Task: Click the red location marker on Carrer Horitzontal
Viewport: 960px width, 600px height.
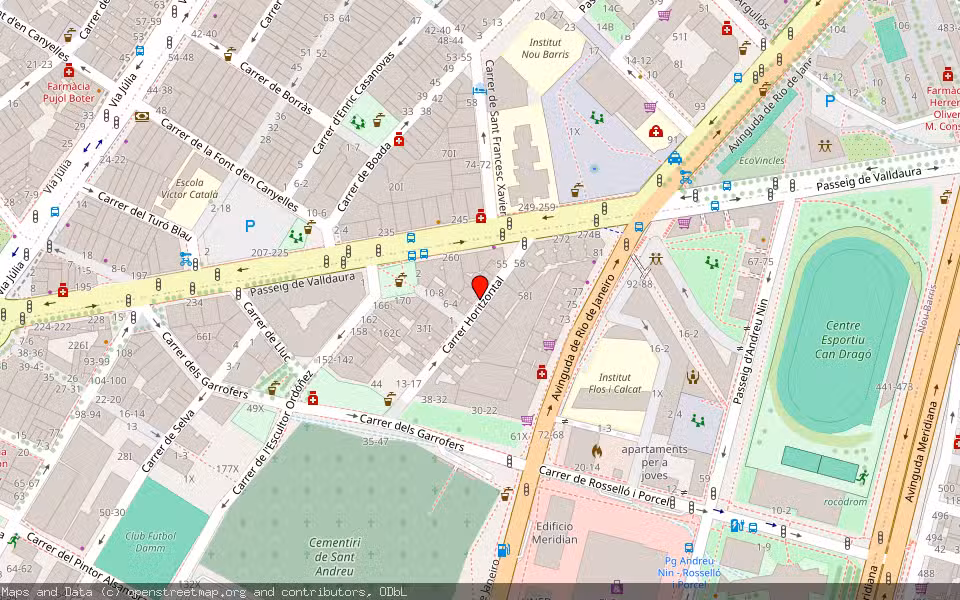Action: click(479, 286)
